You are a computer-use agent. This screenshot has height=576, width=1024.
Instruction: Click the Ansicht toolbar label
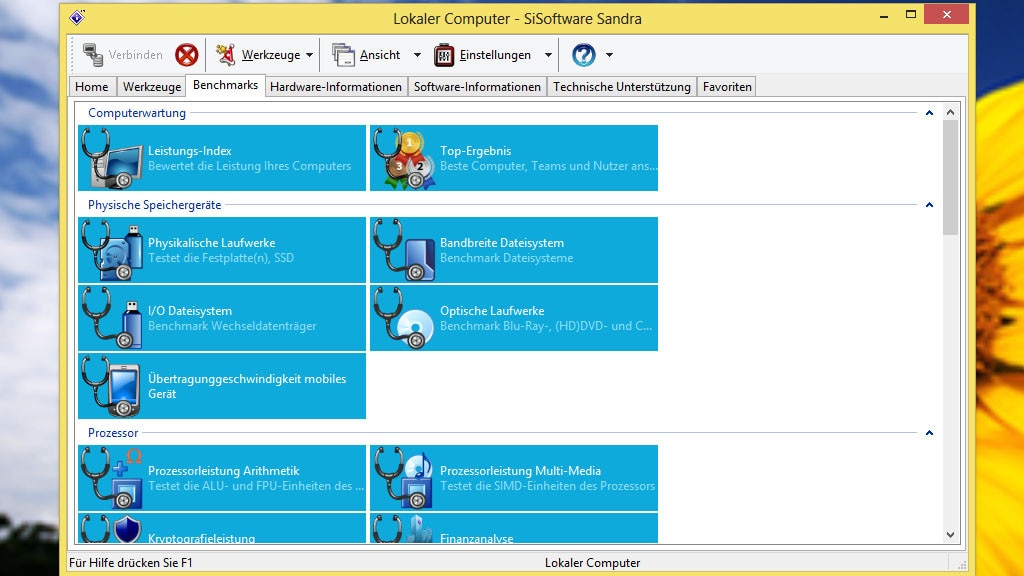click(x=380, y=55)
